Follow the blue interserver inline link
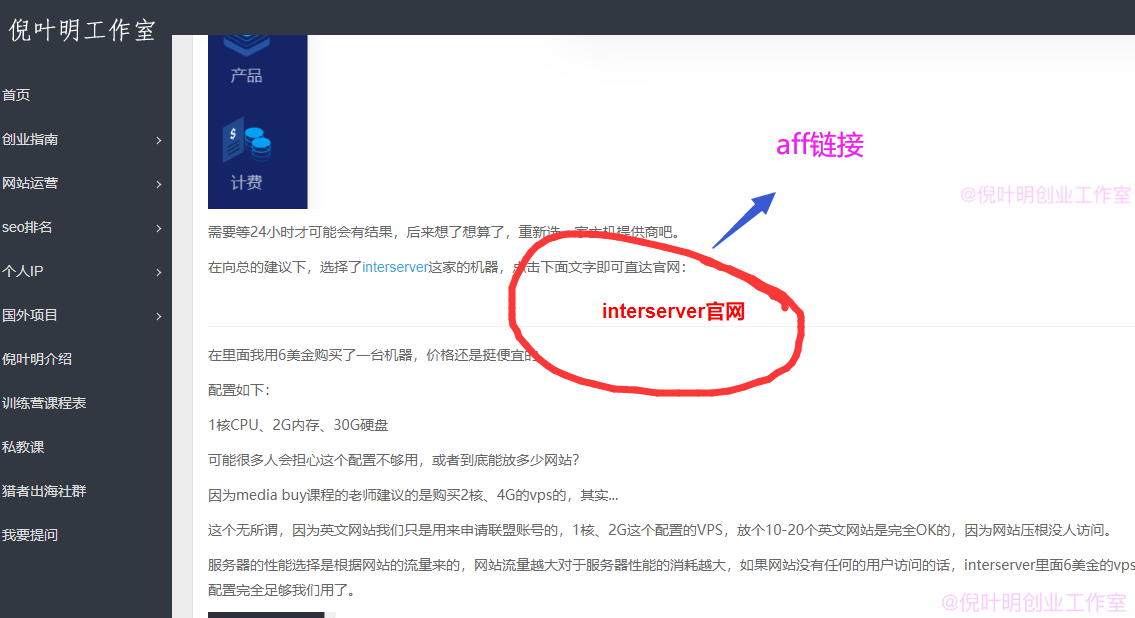1135x618 pixels. (x=395, y=267)
